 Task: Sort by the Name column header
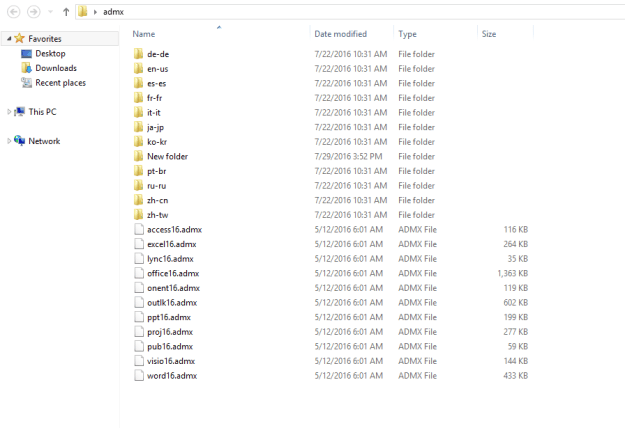tap(143, 34)
